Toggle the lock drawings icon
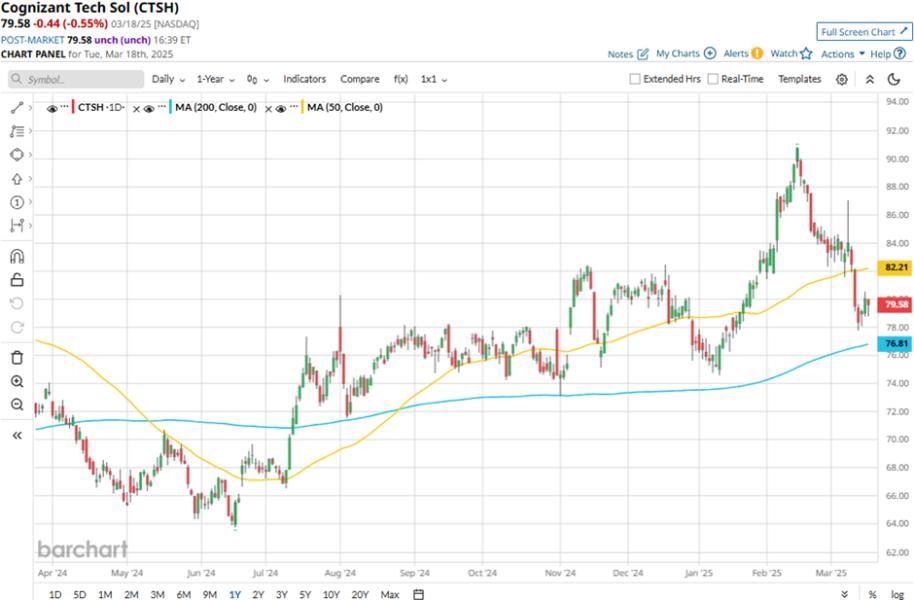Image resolution: width=914 pixels, height=600 pixels. 17,280
